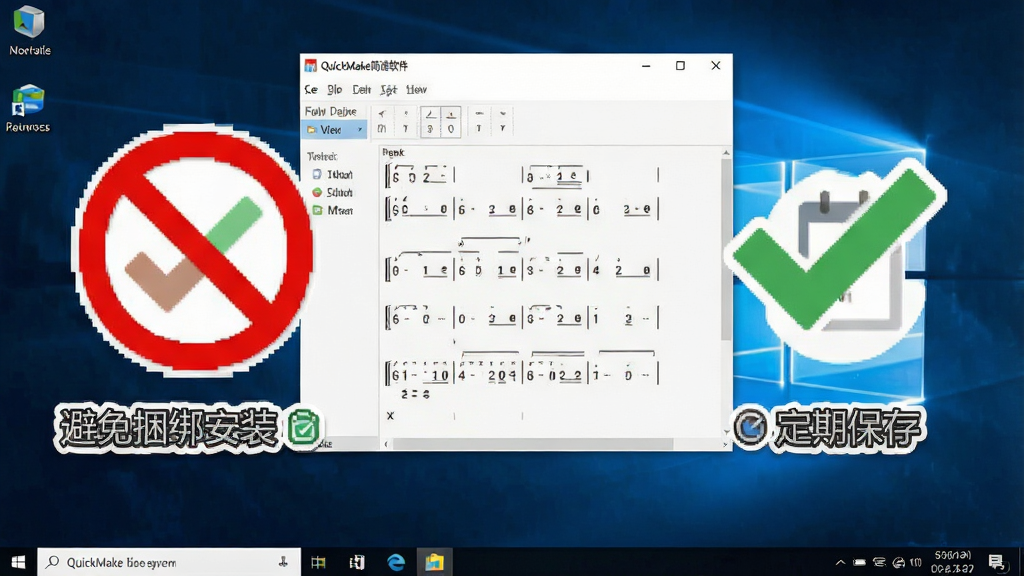Click the score's vertical scrollbar thumb
This screenshot has width=1024, height=576.
point(726,249)
